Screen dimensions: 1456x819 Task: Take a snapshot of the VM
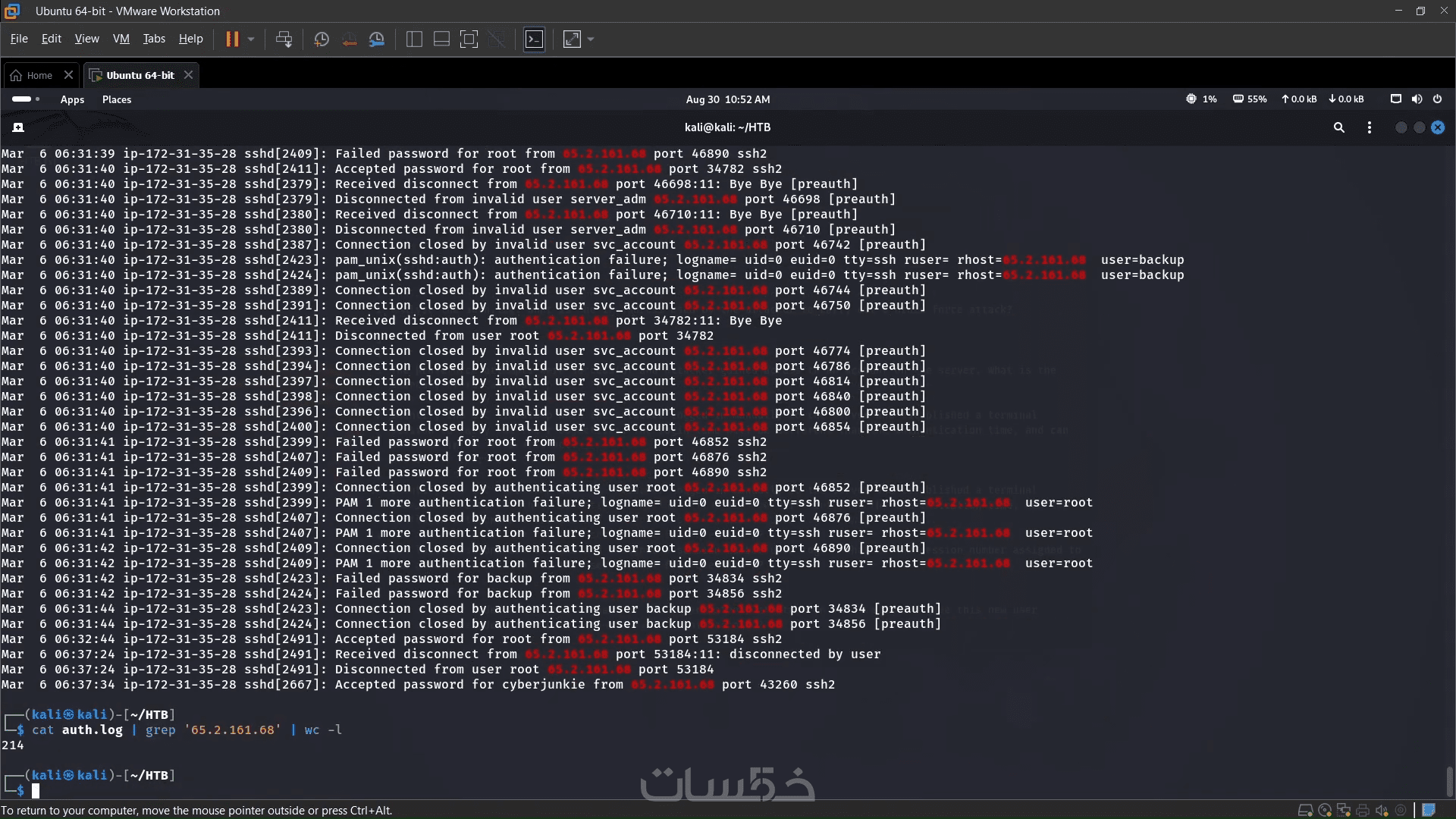(x=322, y=39)
